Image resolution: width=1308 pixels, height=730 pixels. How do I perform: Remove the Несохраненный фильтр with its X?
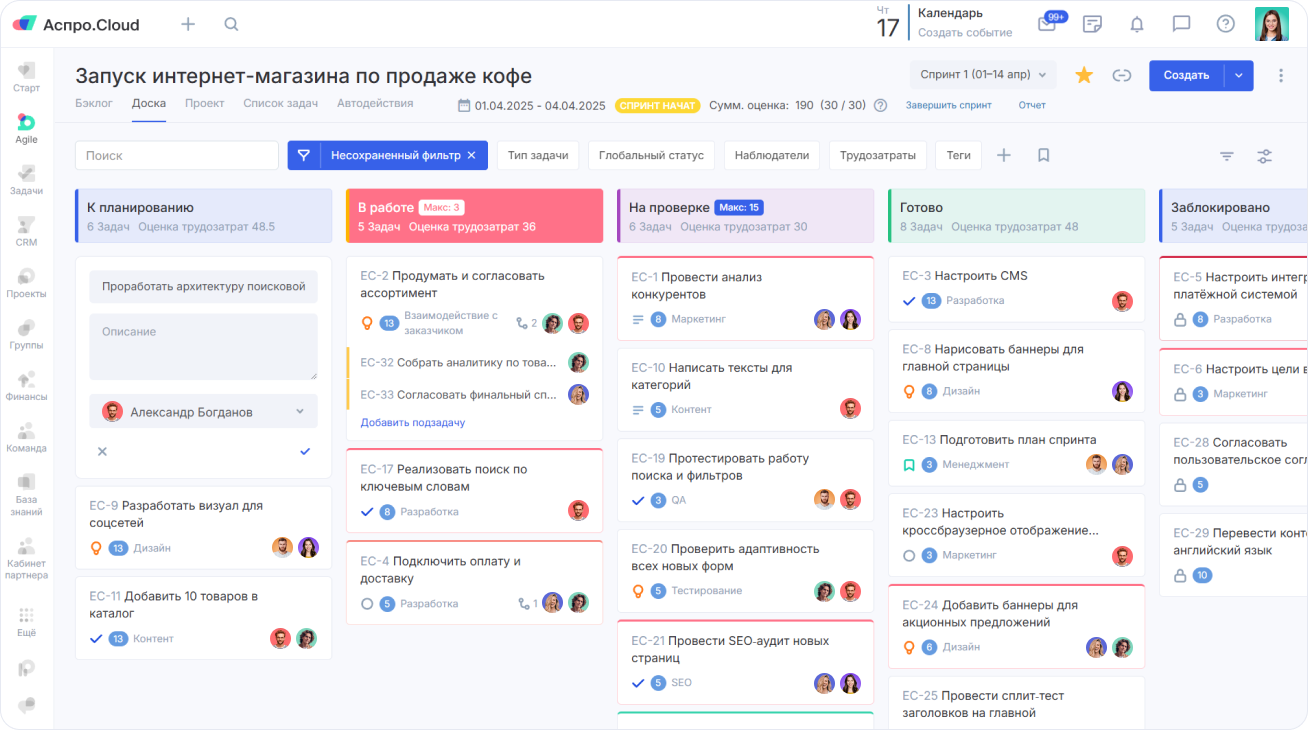coord(472,155)
